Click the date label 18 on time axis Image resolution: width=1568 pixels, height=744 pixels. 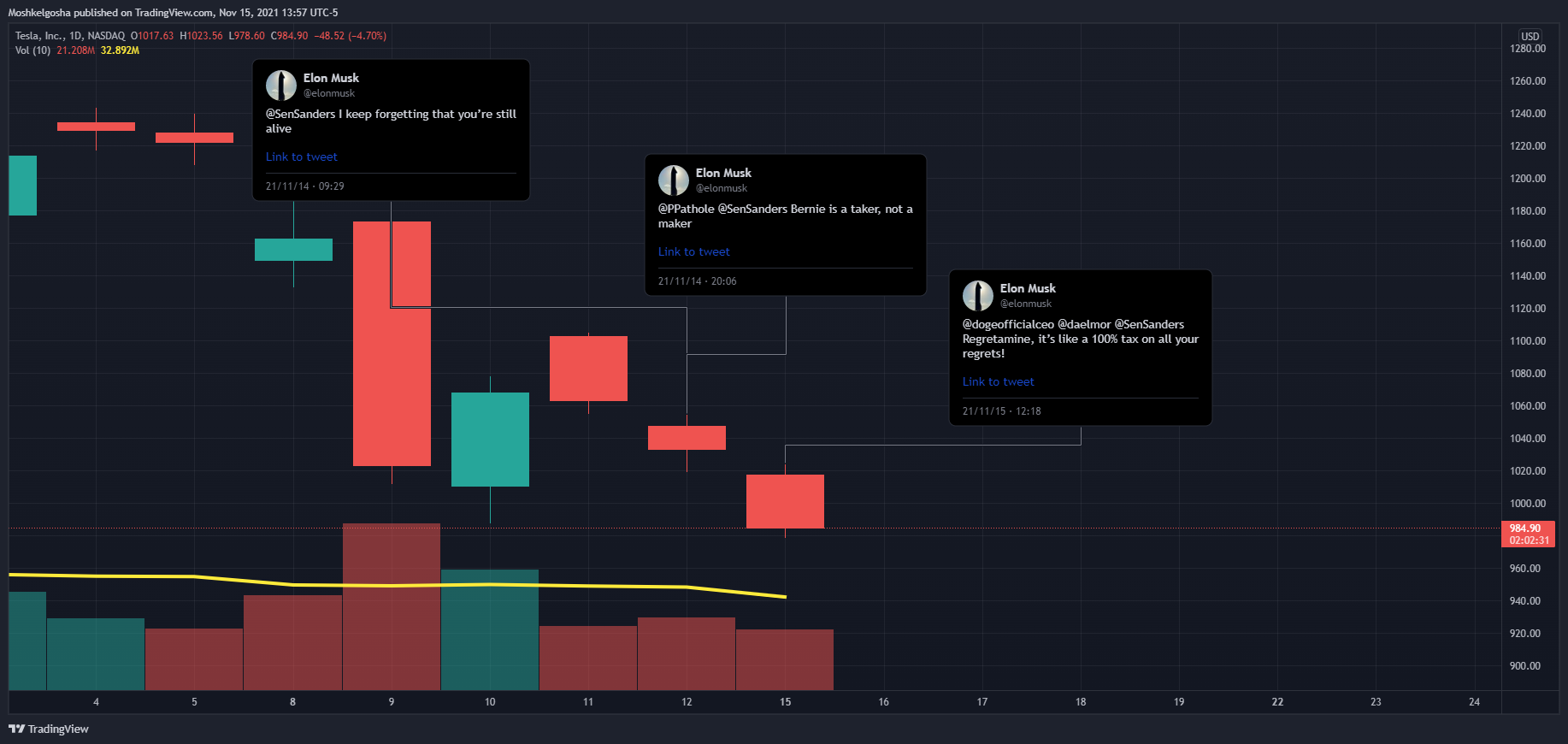pos(1081,702)
